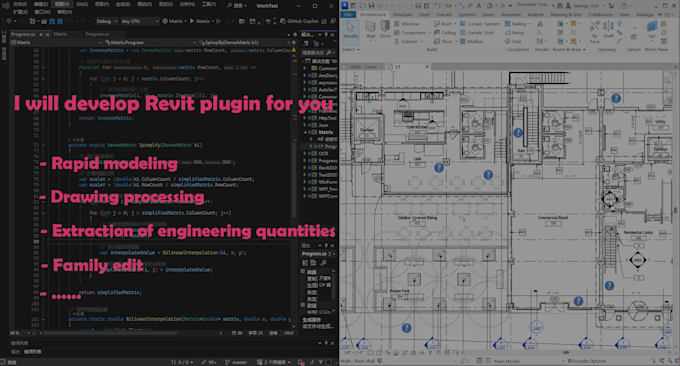
Task: Open the Revit File menu
Action: pos(348,14)
